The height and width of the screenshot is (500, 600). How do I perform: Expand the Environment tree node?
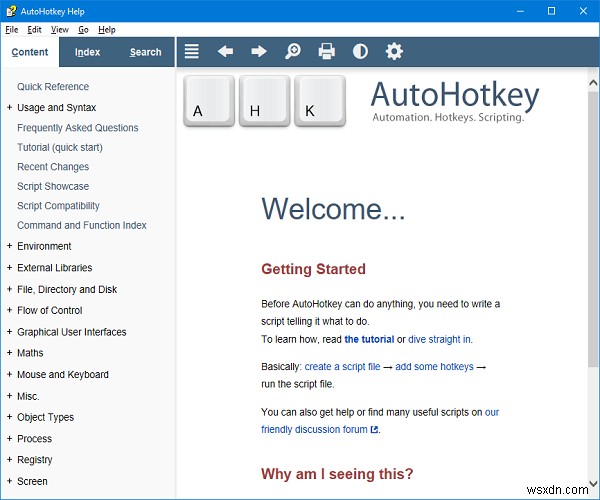(x=10, y=246)
